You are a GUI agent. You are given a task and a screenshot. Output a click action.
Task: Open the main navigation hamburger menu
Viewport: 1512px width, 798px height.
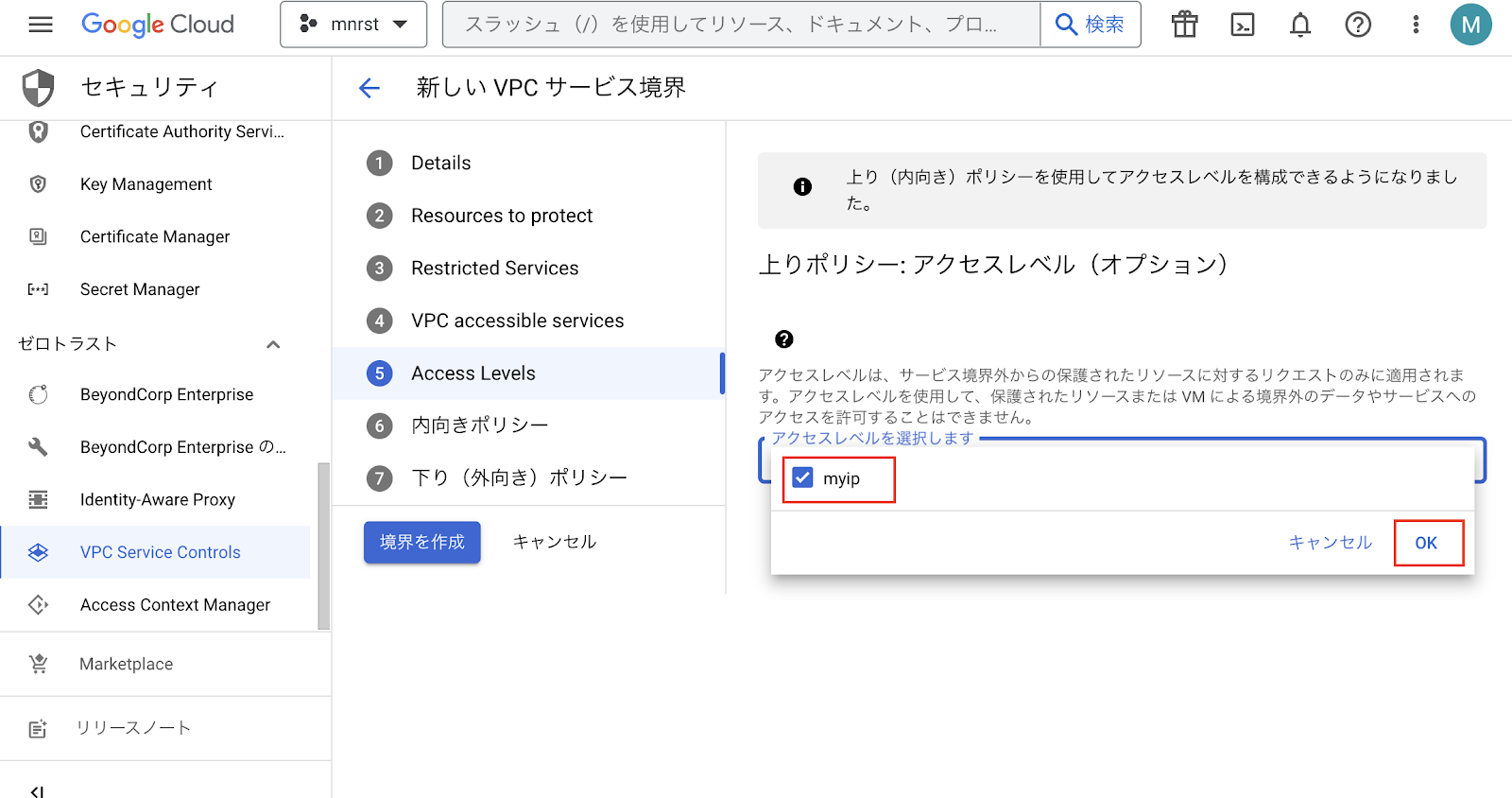tap(41, 25)
